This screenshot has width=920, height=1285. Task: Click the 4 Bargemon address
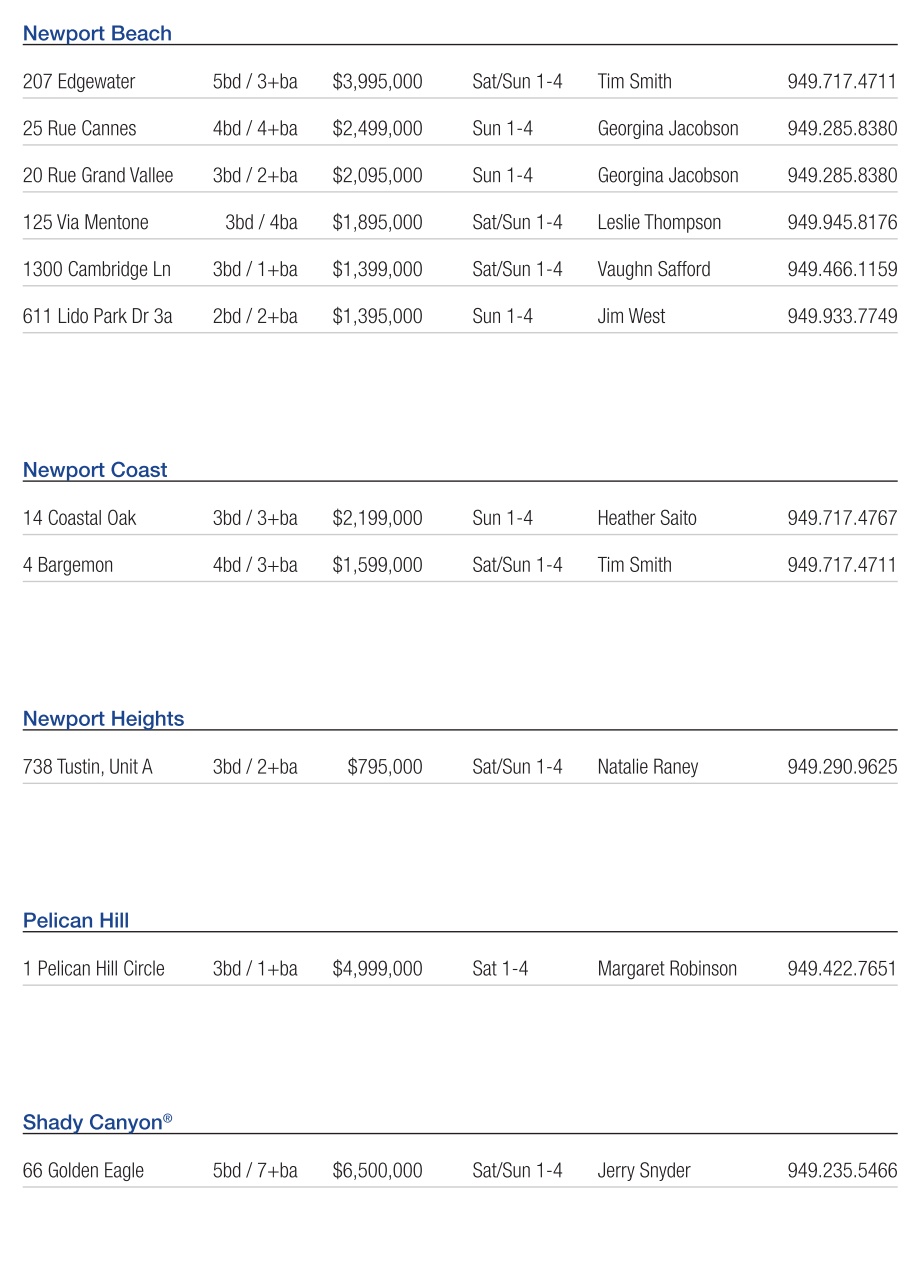click(68, 566)
